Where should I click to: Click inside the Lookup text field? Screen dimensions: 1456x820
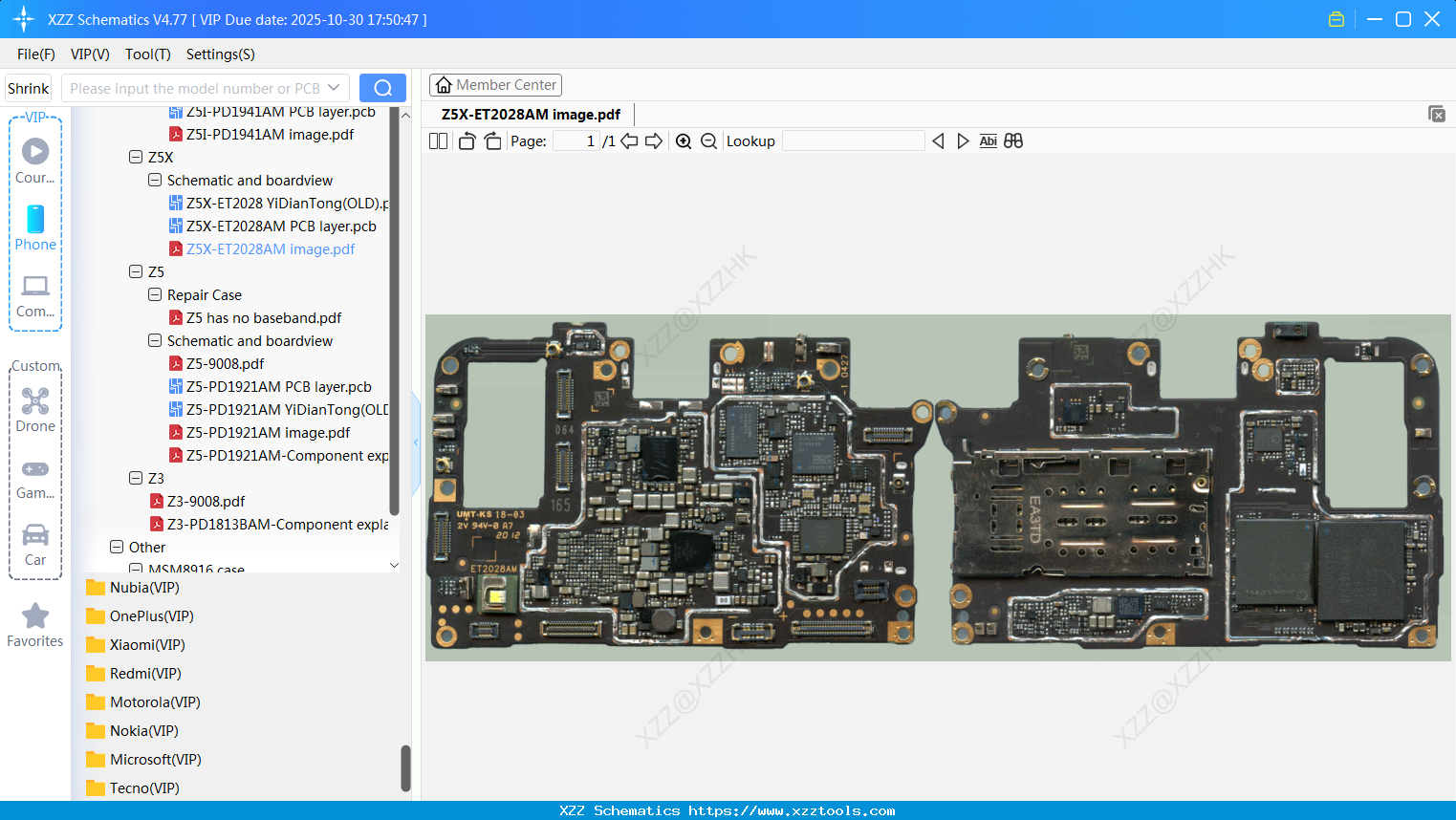[x=853, y=141]
